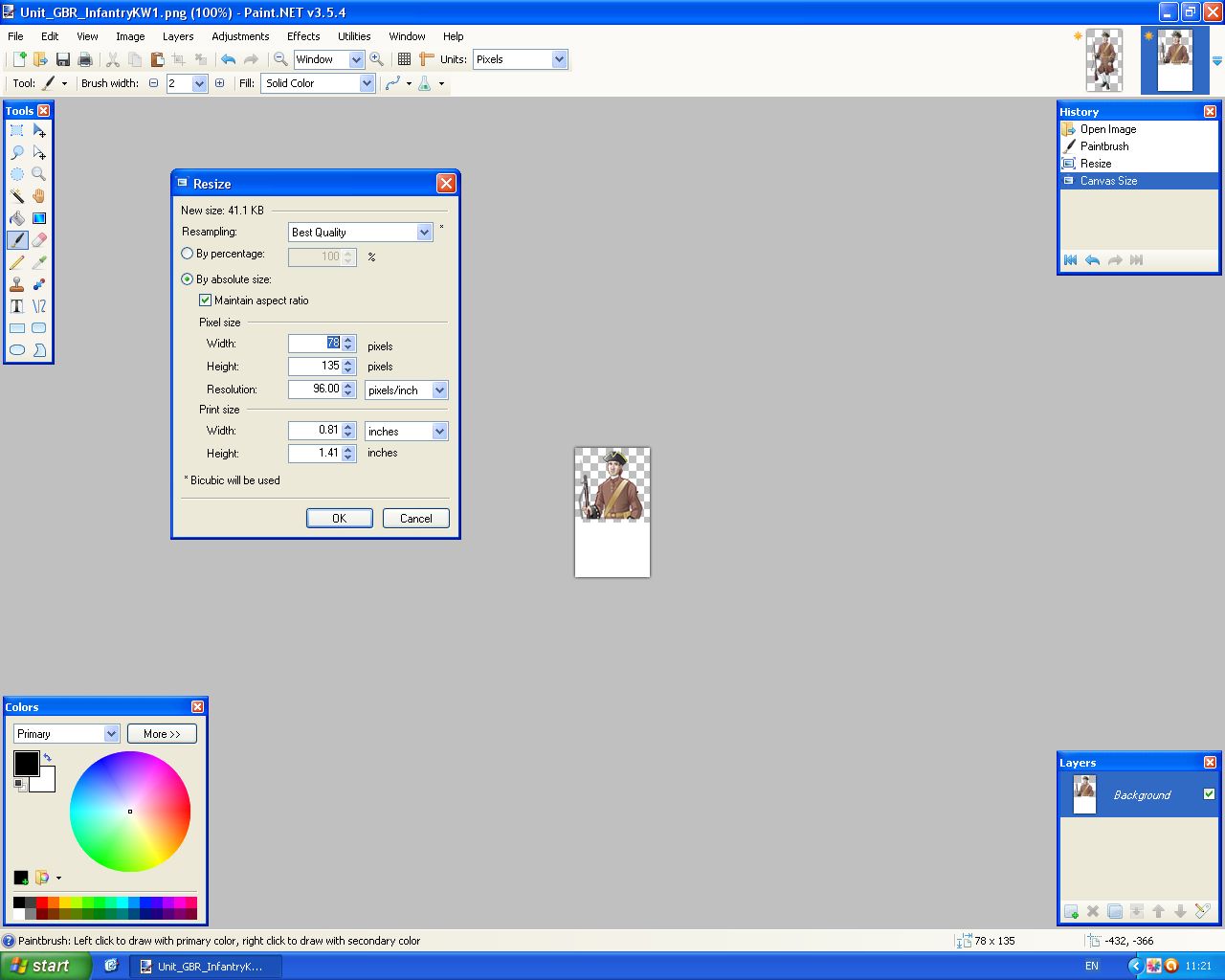Select the Paint Bucket tool
The height and width of the screenshot is (980, 1225).
(17, 218)
